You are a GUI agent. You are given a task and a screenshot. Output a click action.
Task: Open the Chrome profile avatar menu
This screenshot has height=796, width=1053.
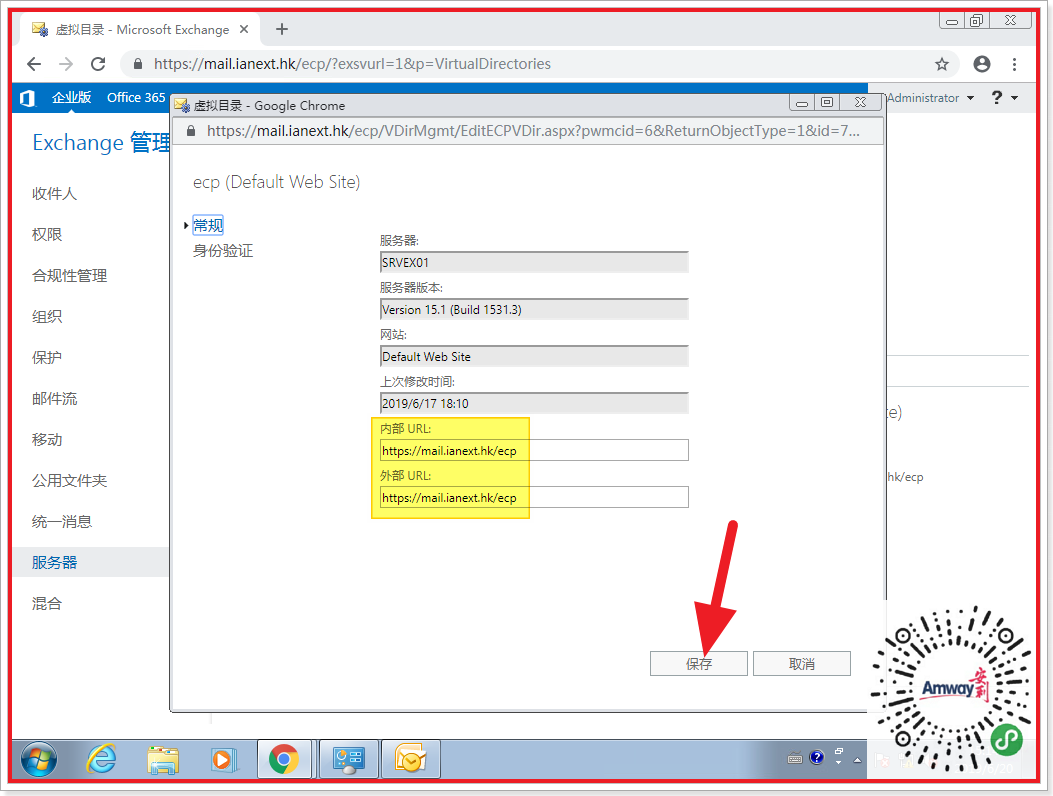982,64
